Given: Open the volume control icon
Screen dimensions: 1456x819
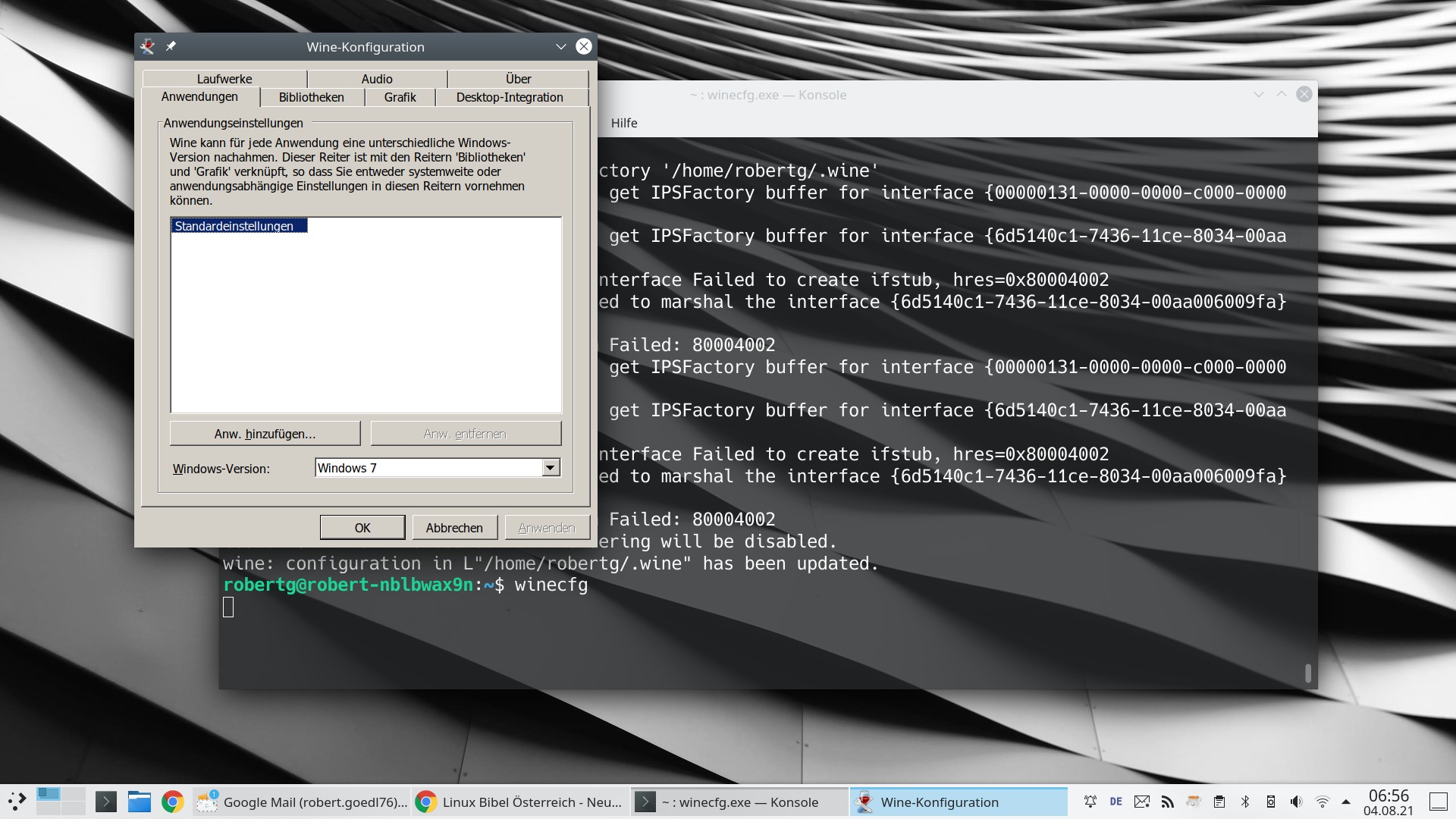Looking at the screenshot, I should (1296, 802).
